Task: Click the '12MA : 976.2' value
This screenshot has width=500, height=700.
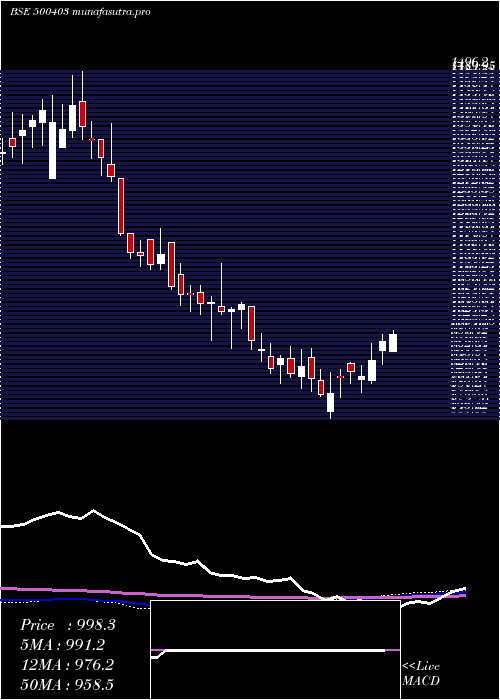Action: point(67,665)
